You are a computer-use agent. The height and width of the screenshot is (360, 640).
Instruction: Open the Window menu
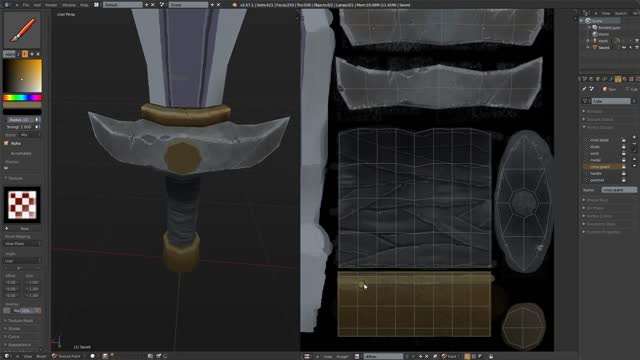pos(69,5)
